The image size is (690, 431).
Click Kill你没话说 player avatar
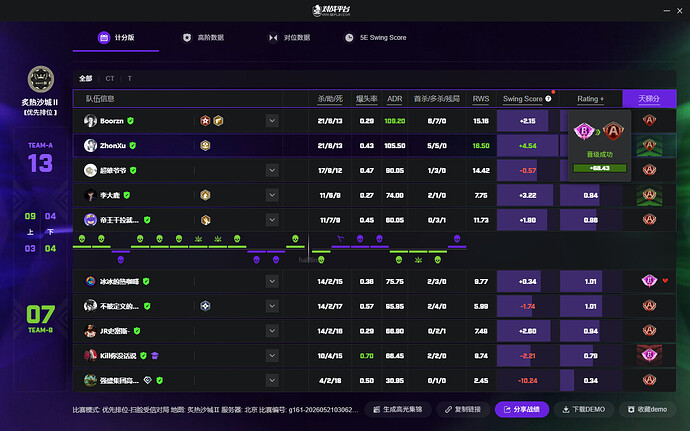[x=90, y=355]
